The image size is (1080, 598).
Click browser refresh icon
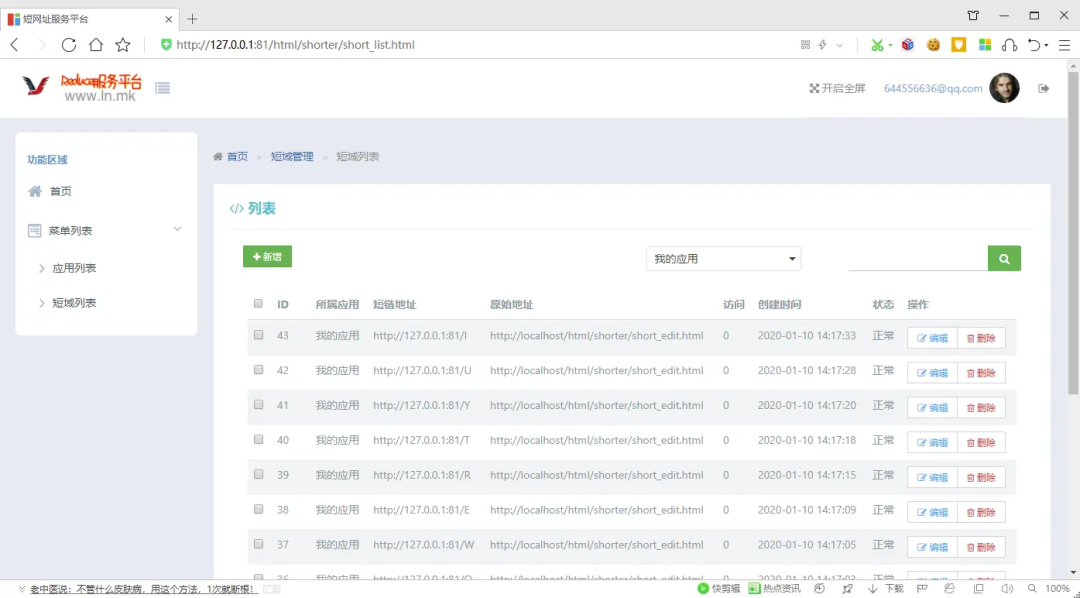point(69,45)
